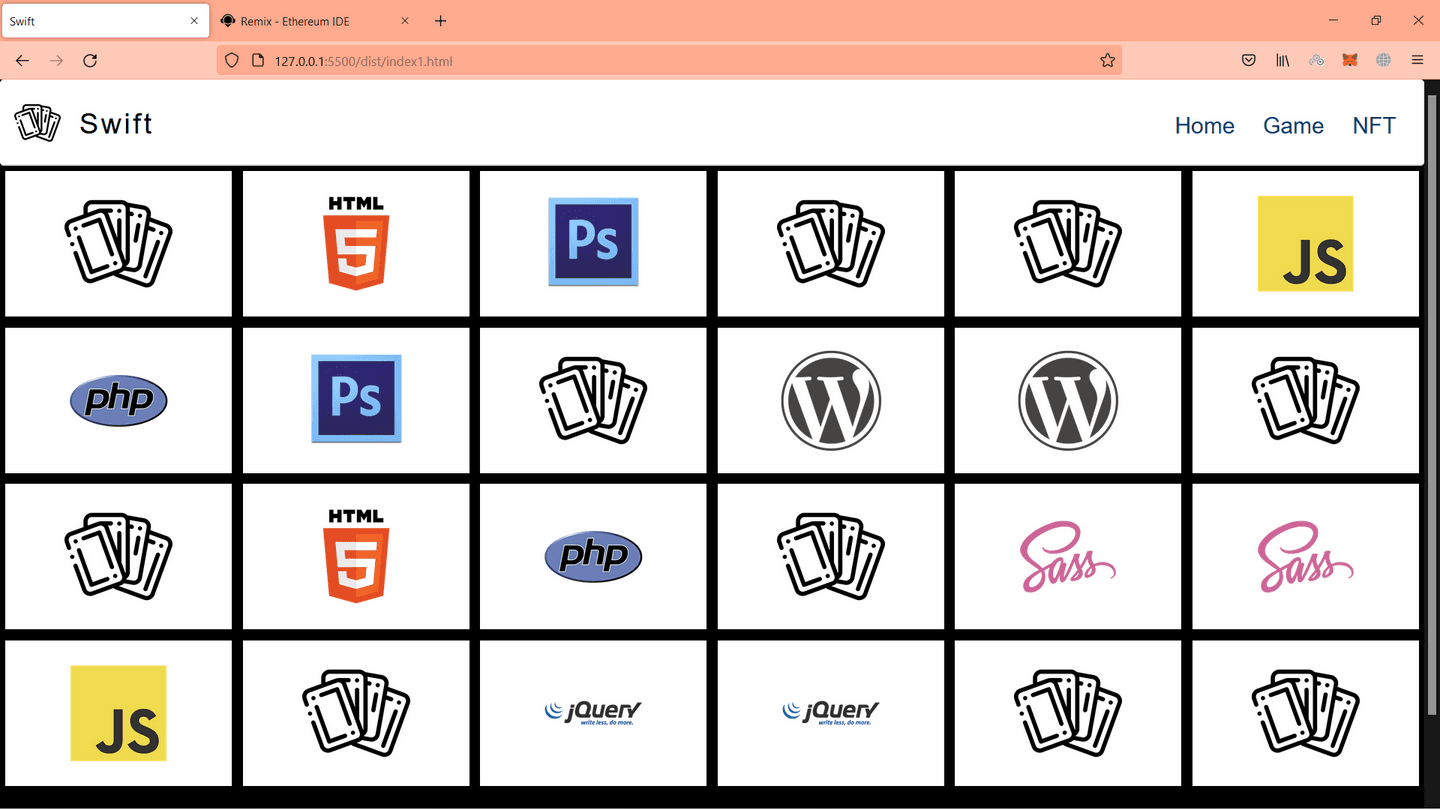Switch to the Swift browser tab
1440x810 pixels.
coord(105,21)
